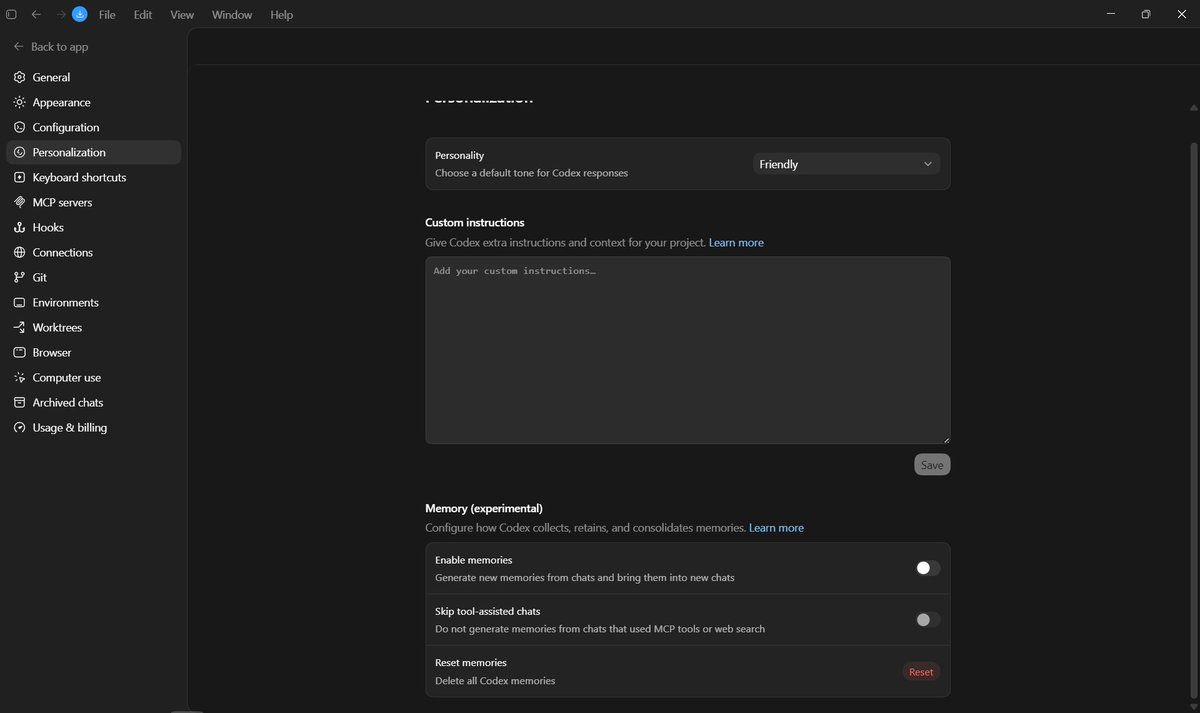The height and width of the screenshot is (713, 1200).
Task: Click the Environments monitor icon
Action: pyautogui.click(x=19, y=302)
